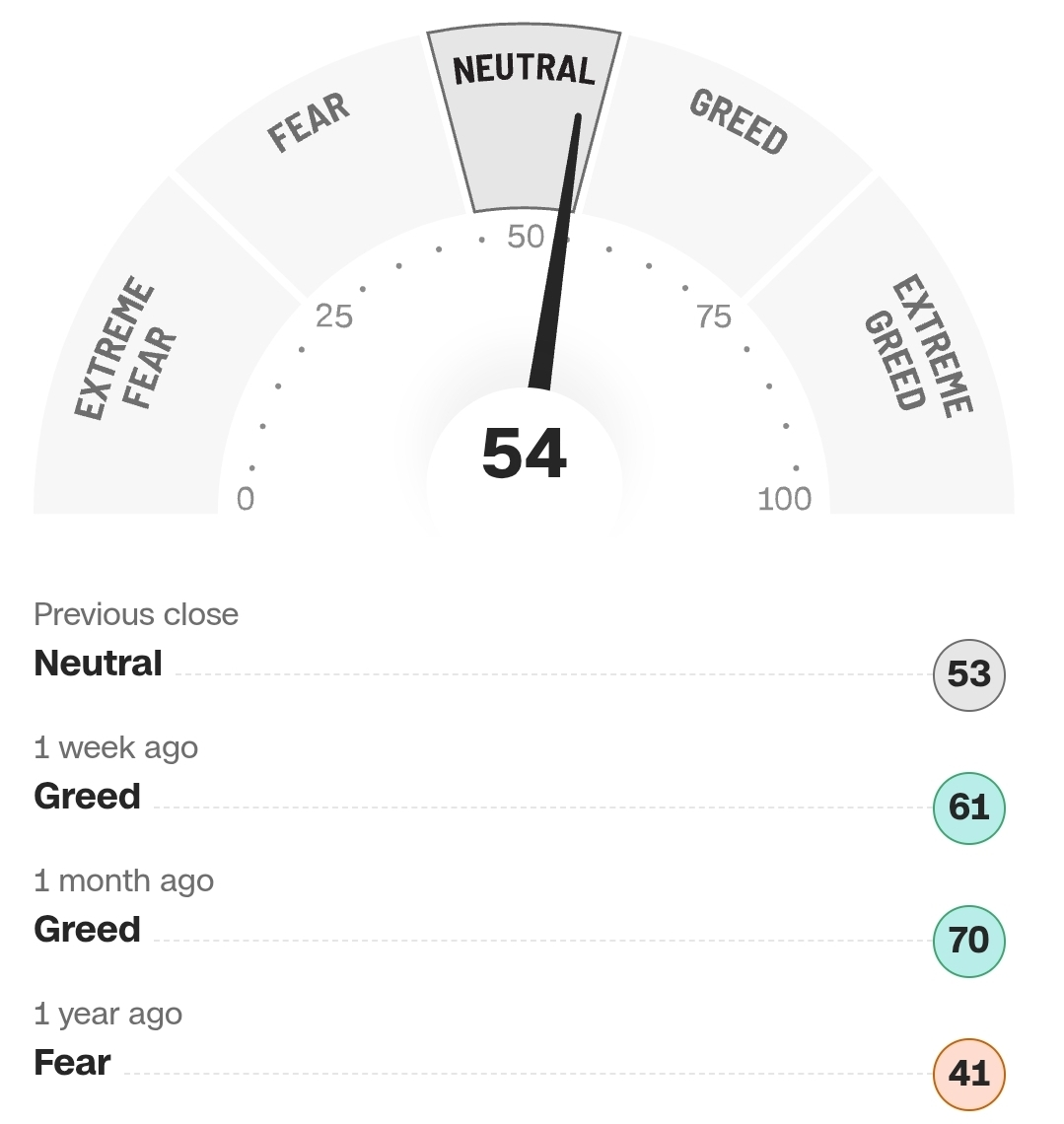
Task: Click the 25 scale marker
Action: (x=334, y=316)
